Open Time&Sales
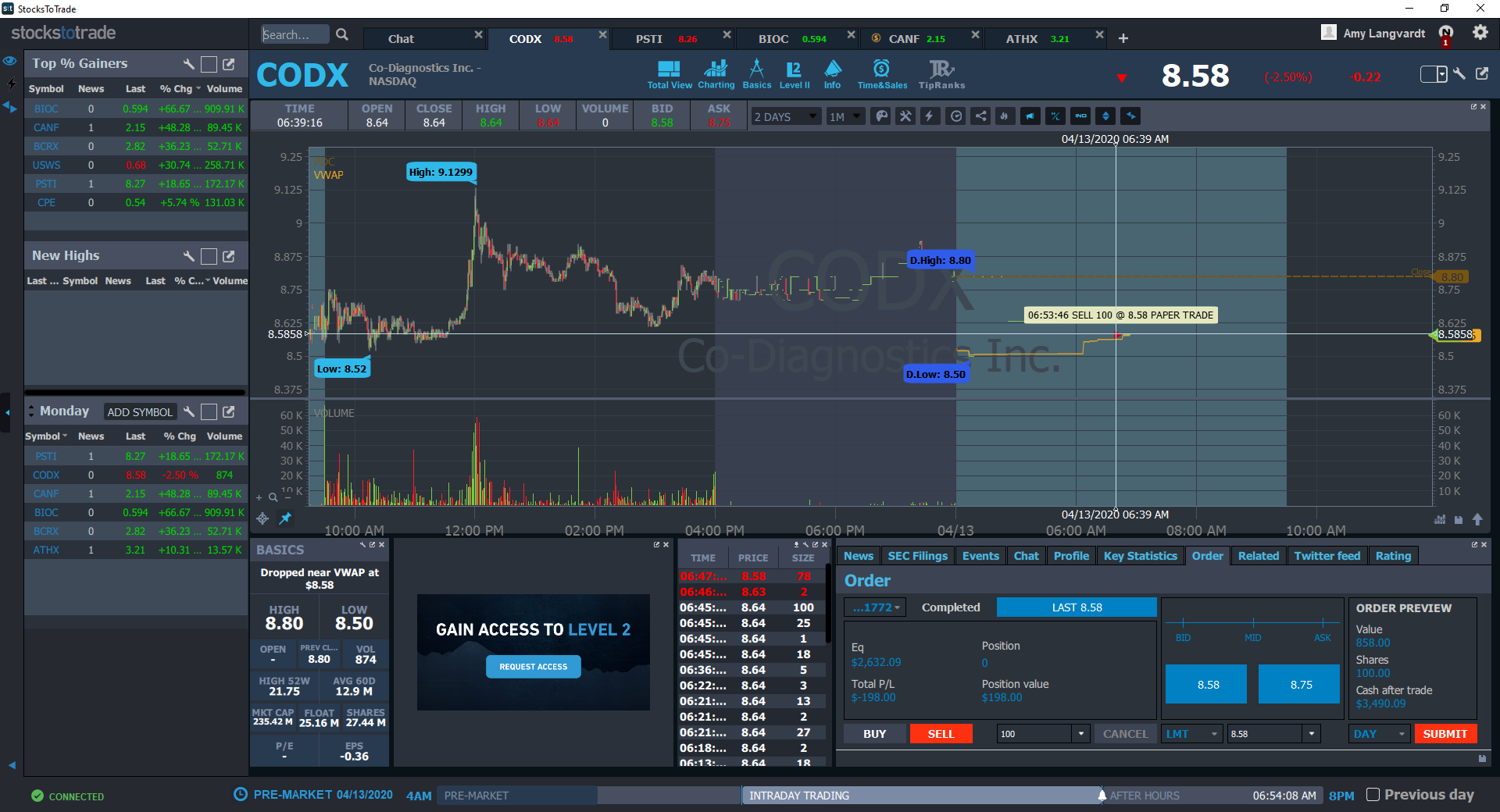The width and height of the screenshot is (1500, 812). point(882,75)
